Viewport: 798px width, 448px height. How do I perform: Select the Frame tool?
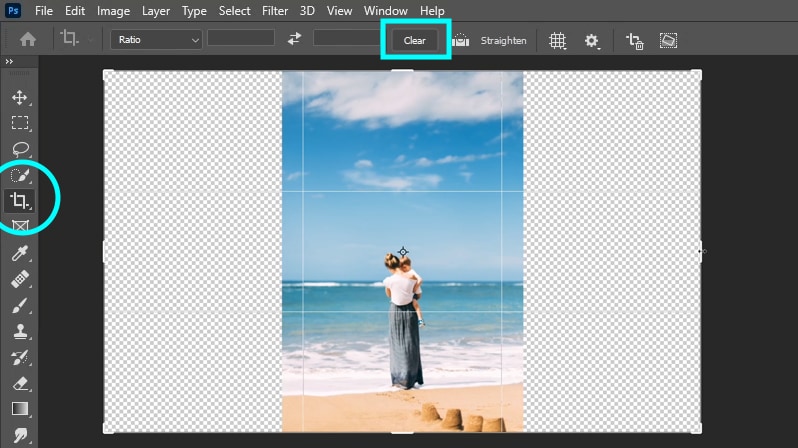point(20,226)
